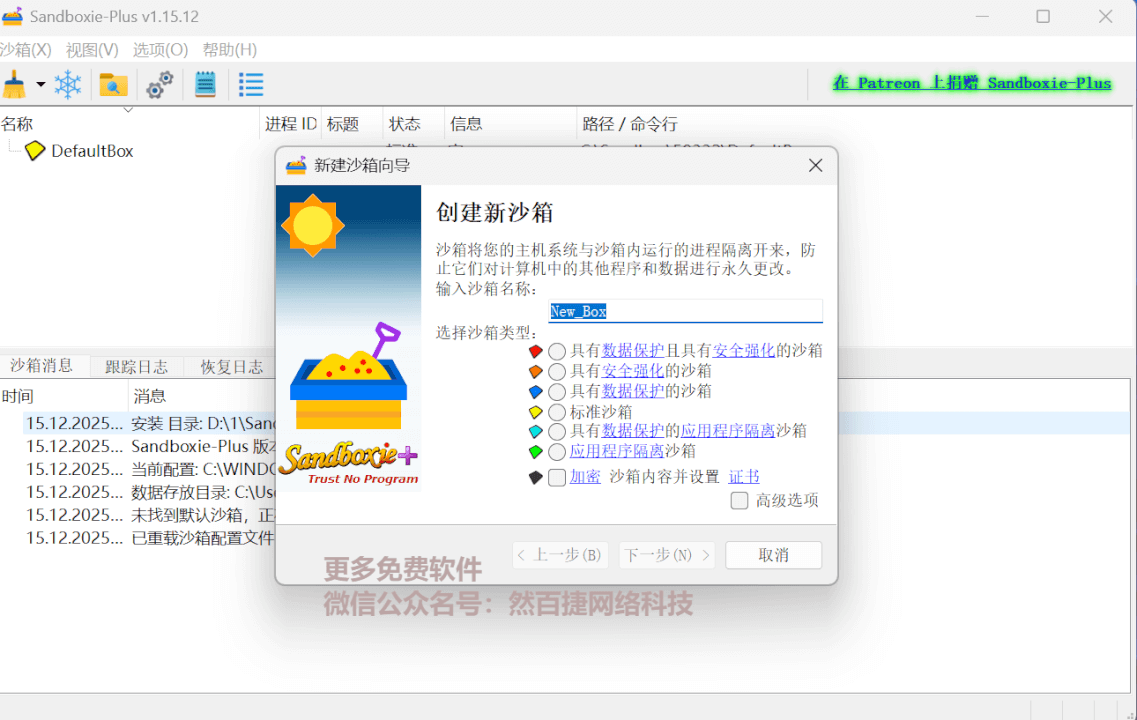1137x720 pixels.
Task: Click the snowflake terminate-processes icon
Action: coord(67,85)
